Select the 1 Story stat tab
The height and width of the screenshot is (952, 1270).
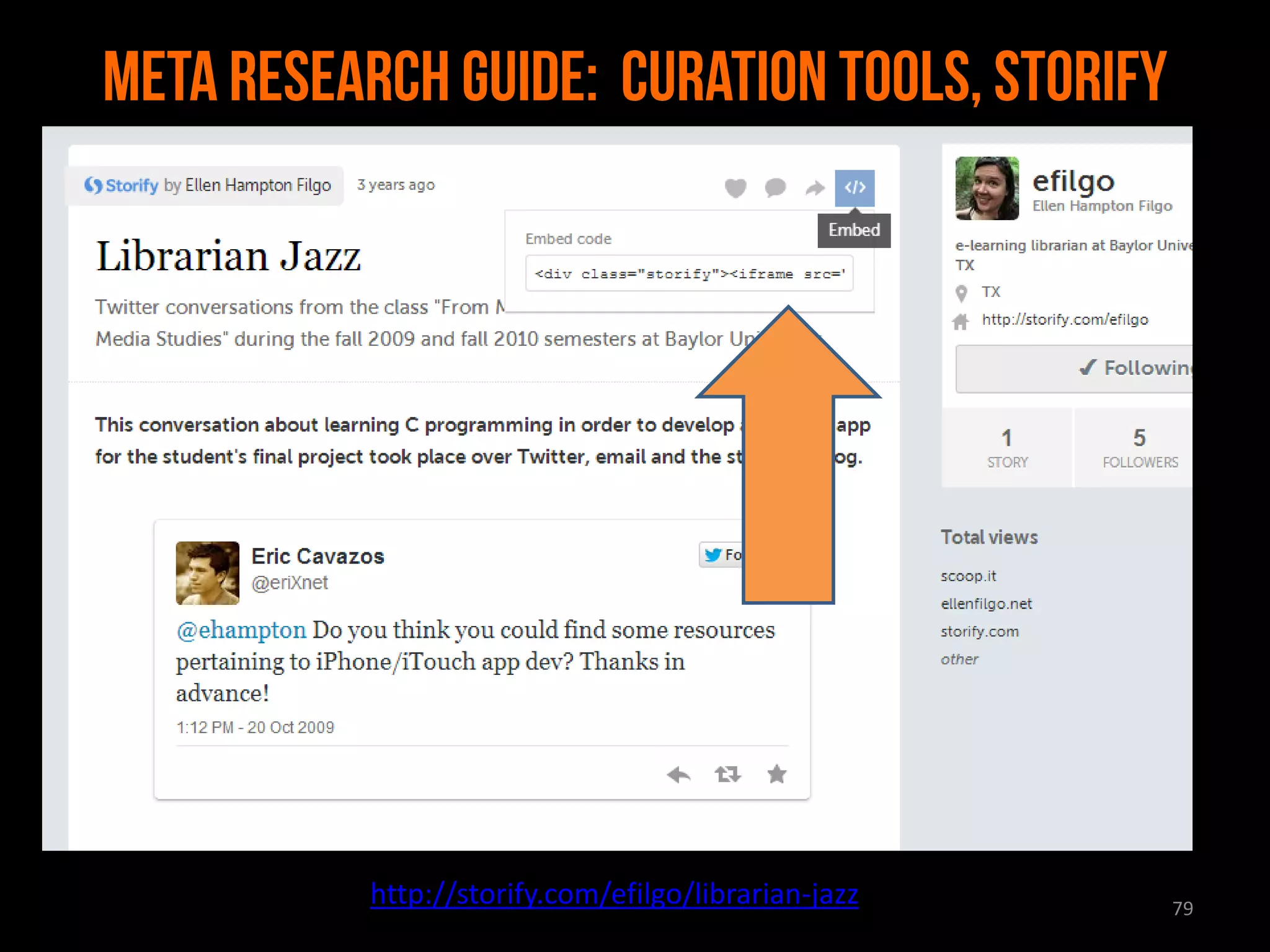click(x=1007, y=447)
